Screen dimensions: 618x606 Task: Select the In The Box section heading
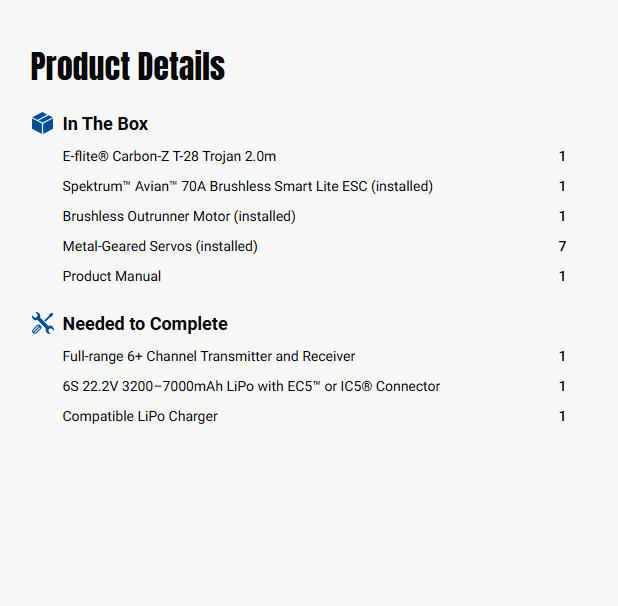pyautogui.click(x=105, y=124)
